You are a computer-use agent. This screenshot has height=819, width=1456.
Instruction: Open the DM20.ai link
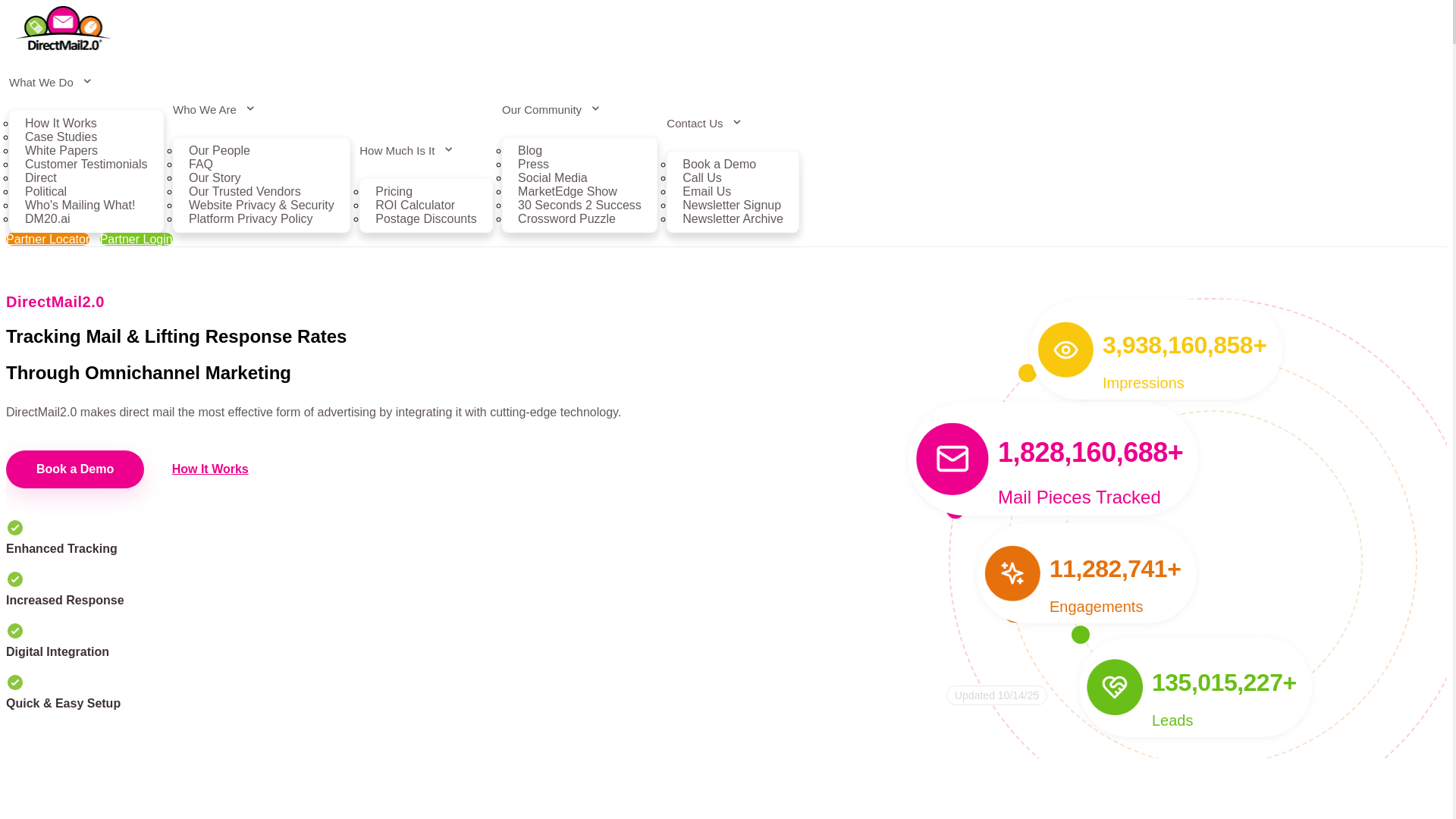48,218
